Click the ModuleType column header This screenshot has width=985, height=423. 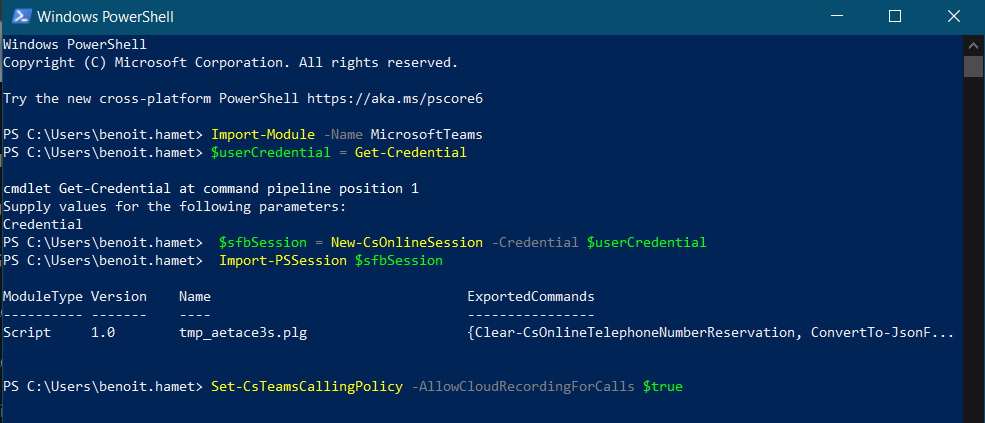[x=42, y=297]
